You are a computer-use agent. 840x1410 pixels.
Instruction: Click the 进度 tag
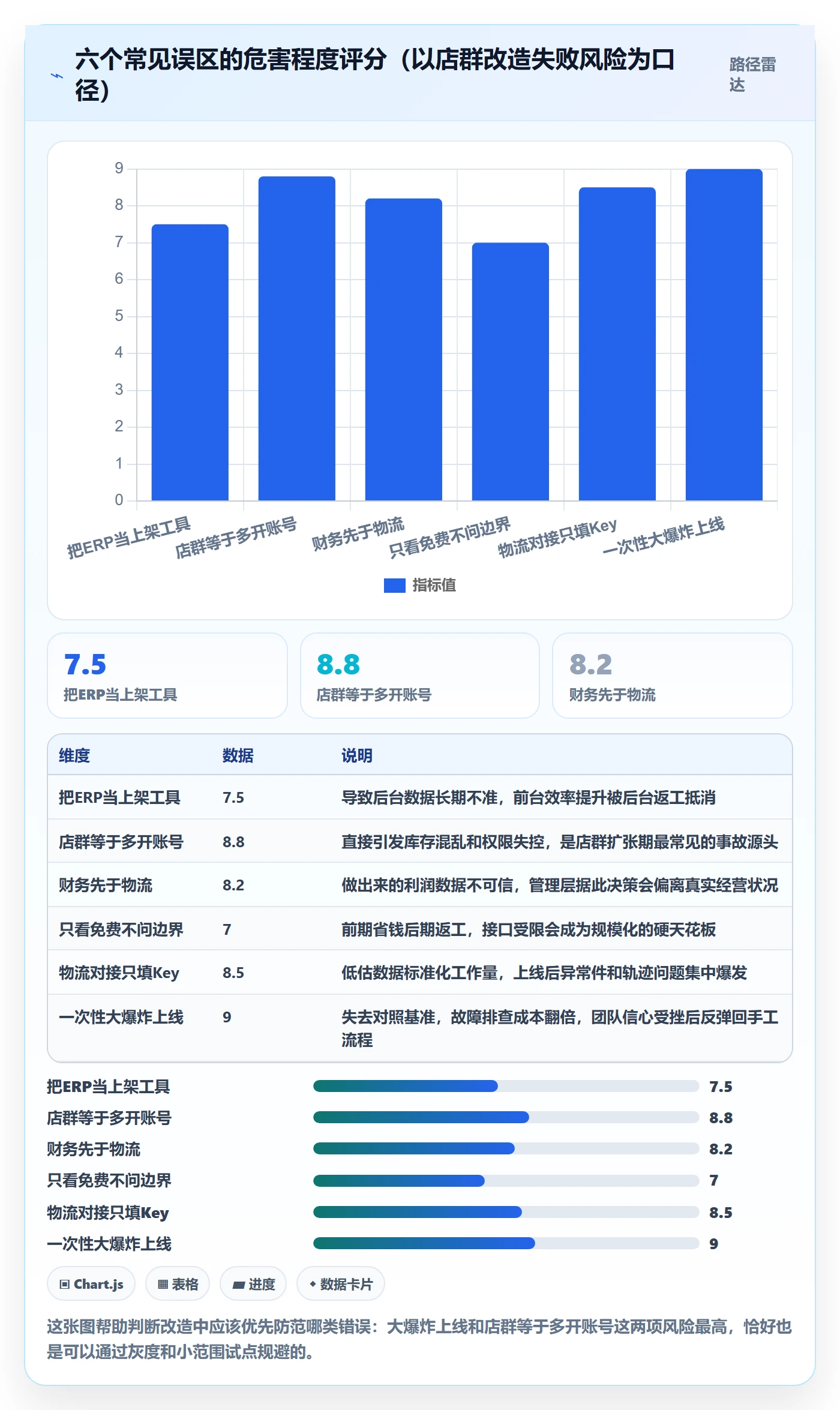(253, 1284)
